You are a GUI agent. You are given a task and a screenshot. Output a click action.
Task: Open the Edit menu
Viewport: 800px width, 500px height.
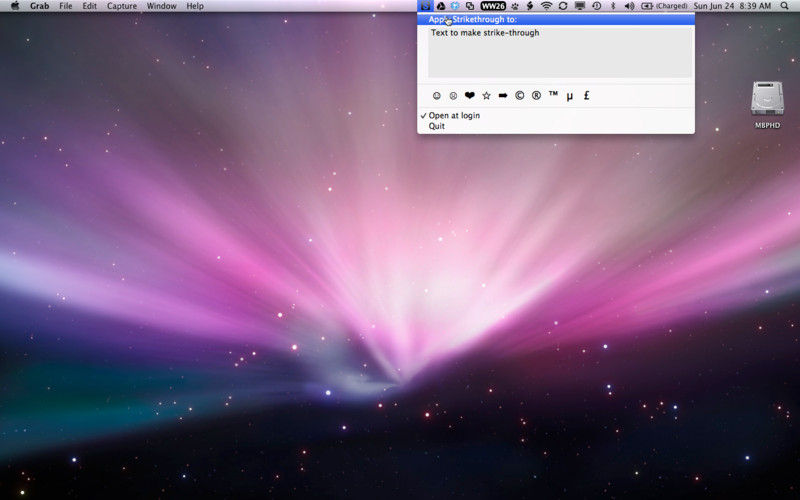click(90, 6)
